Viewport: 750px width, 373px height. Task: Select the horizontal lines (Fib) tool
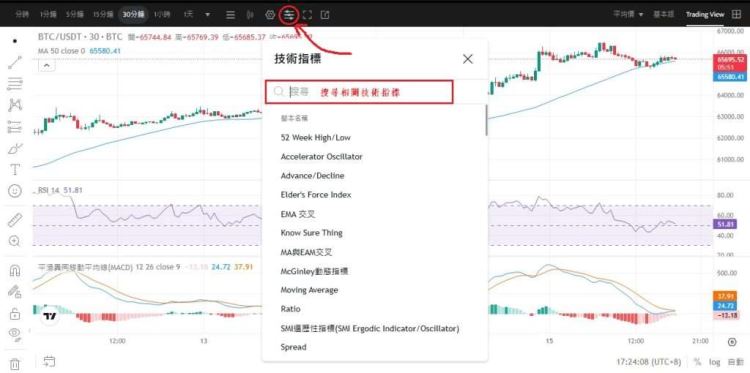[x=15, y=84]
